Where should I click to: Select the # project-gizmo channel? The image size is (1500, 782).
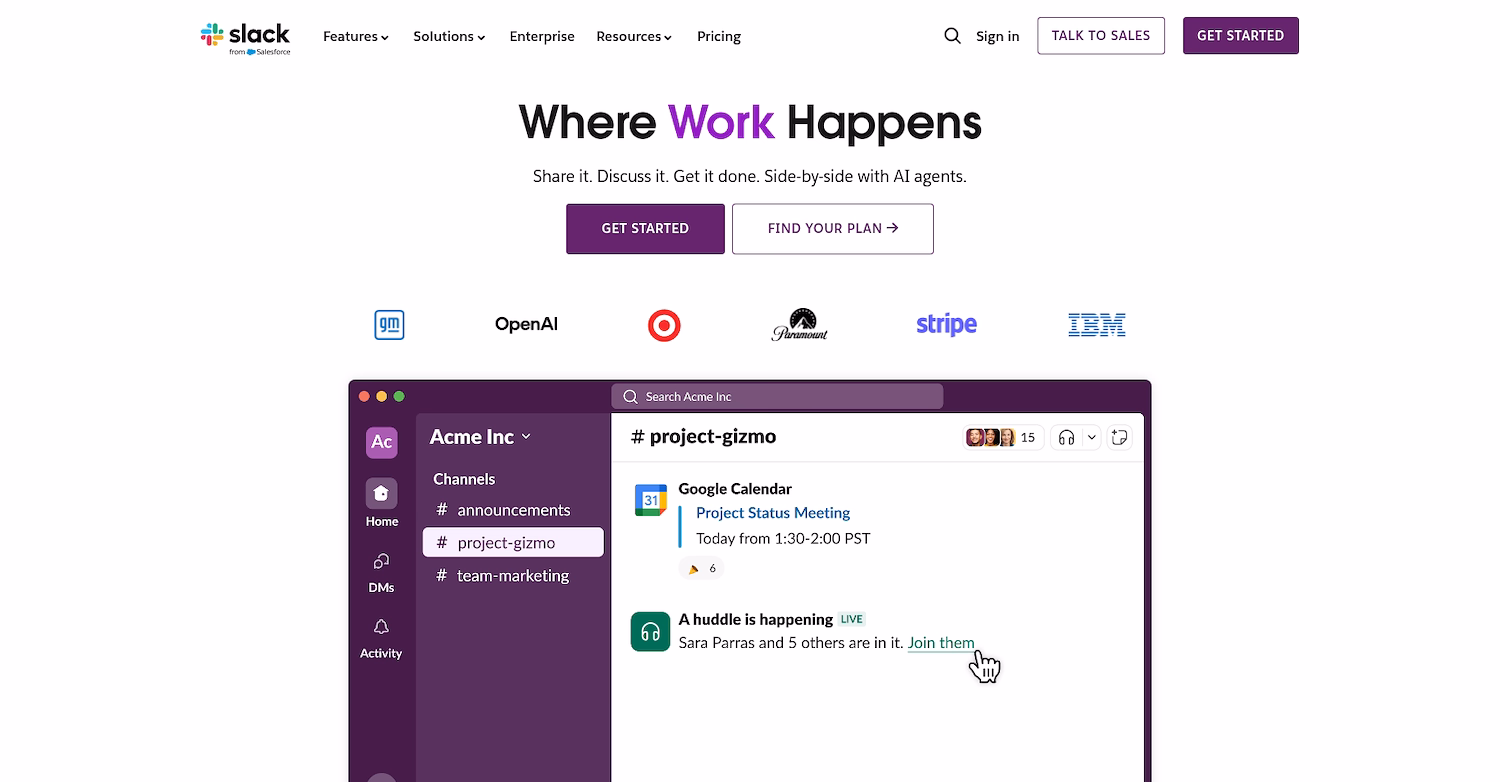(513, 543)
